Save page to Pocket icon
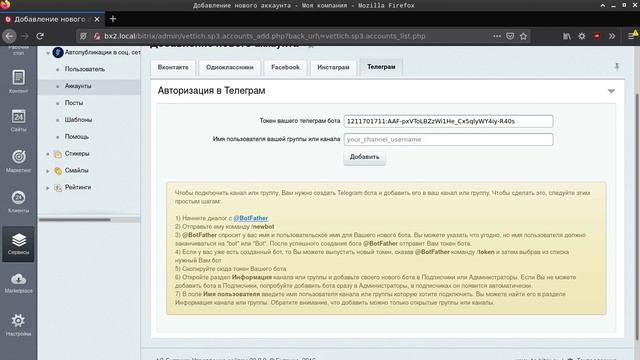The width and height of the screenshot is (640, 360). [510, 36]
